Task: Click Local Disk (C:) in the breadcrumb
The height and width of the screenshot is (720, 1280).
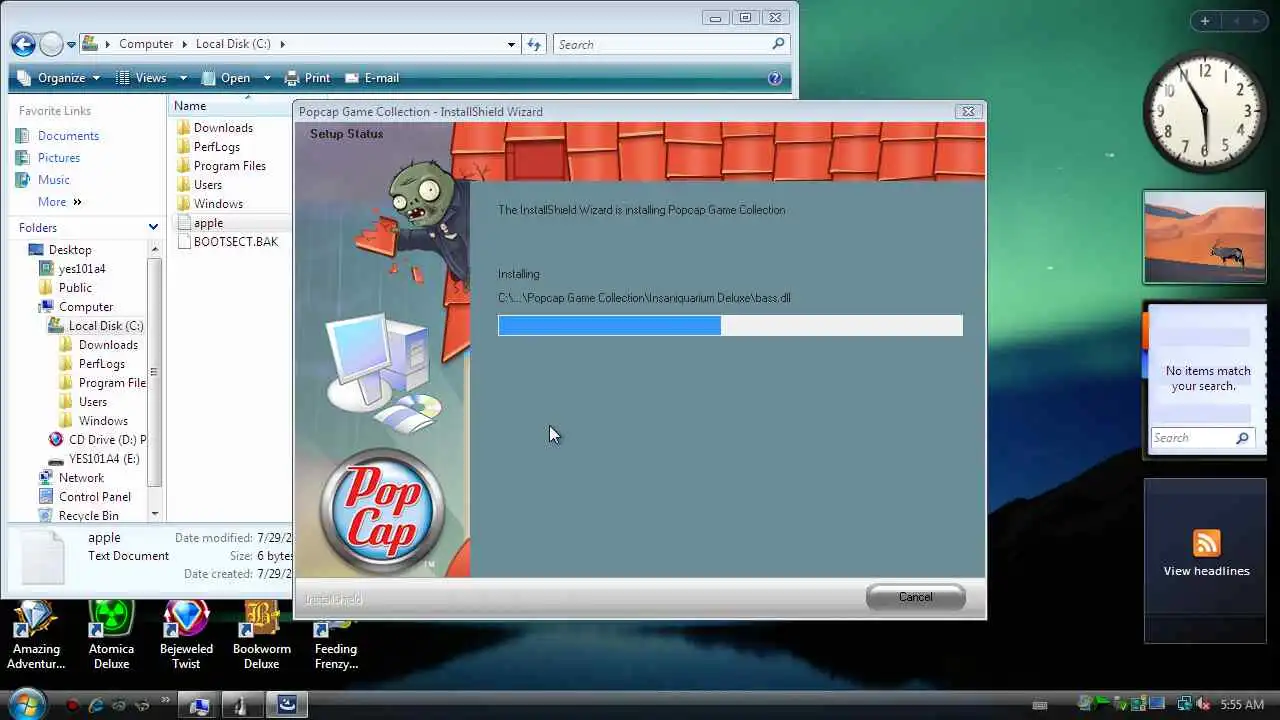Action: [x=233, y=44]
